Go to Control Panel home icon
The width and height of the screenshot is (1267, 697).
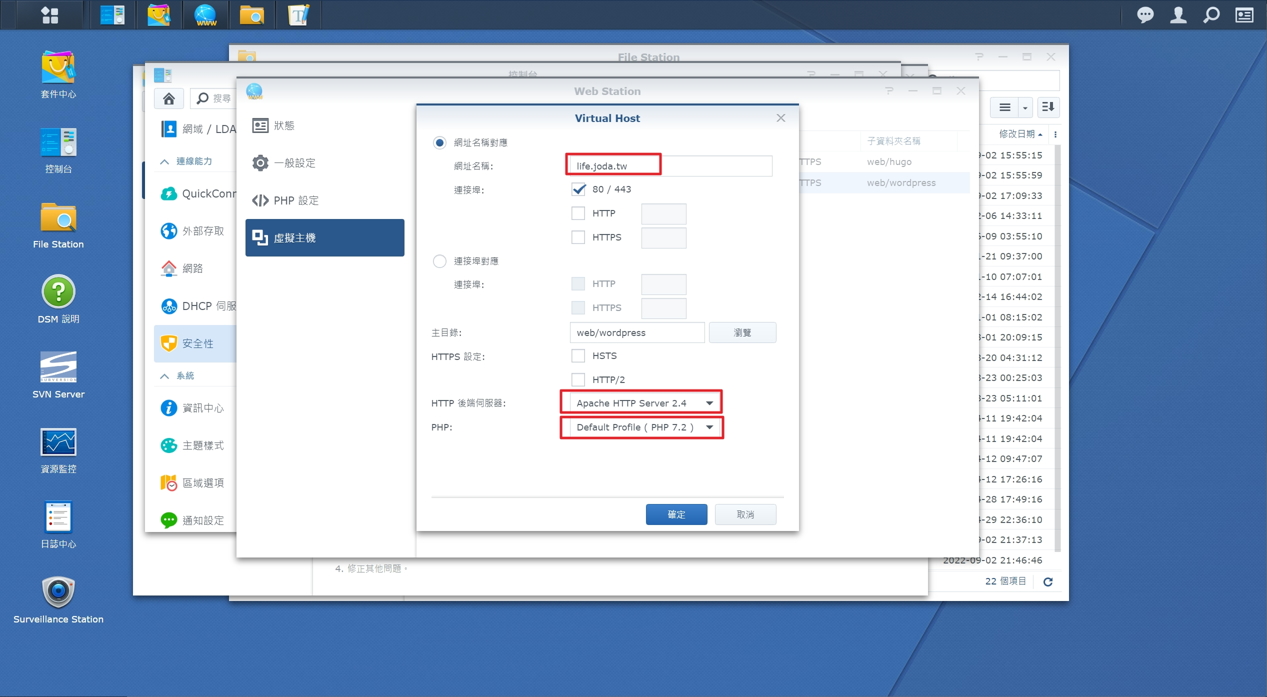pyautogui.click(x=169, y=98)
